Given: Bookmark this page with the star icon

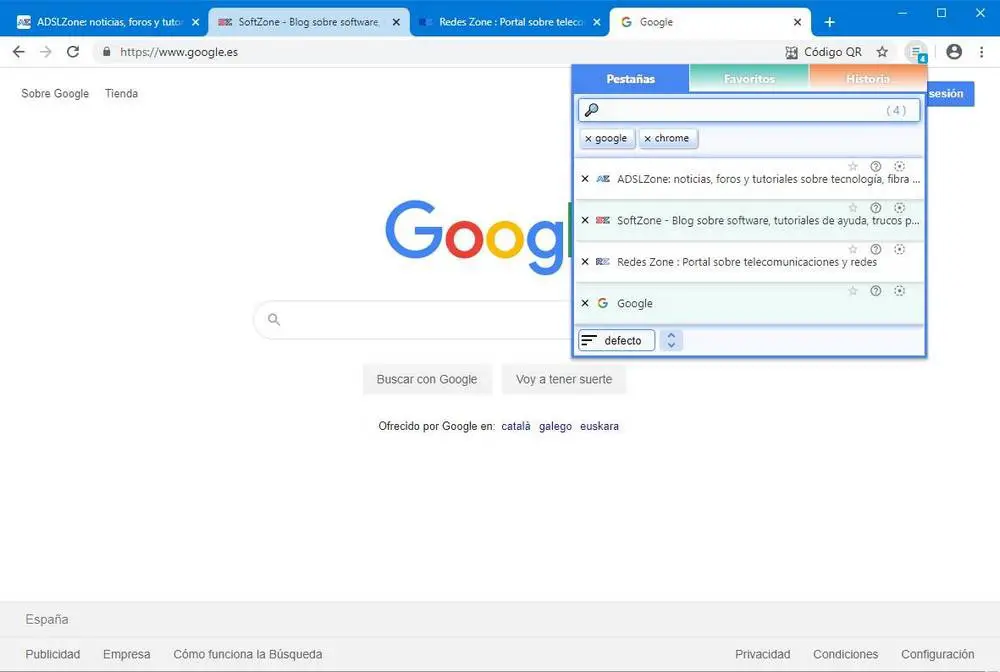Looking at the screenshot, I should (882, 52).
